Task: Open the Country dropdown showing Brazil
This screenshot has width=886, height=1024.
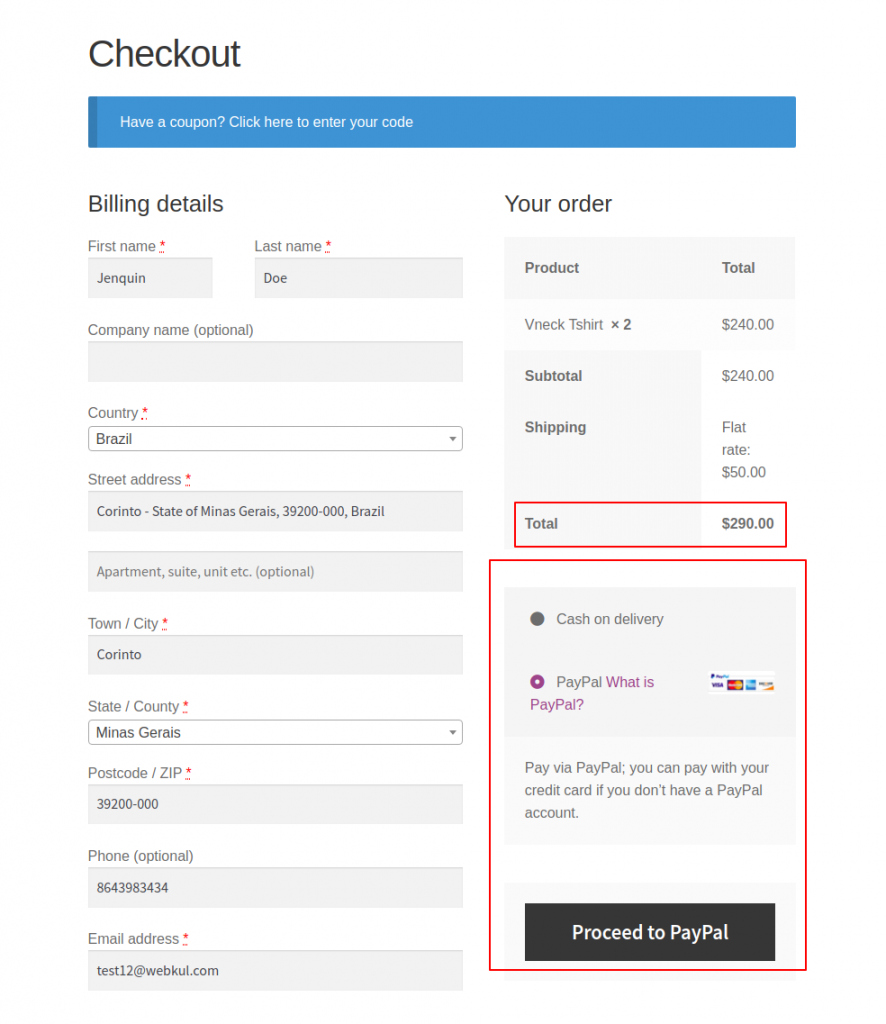Action: click(x=275, y=438)
